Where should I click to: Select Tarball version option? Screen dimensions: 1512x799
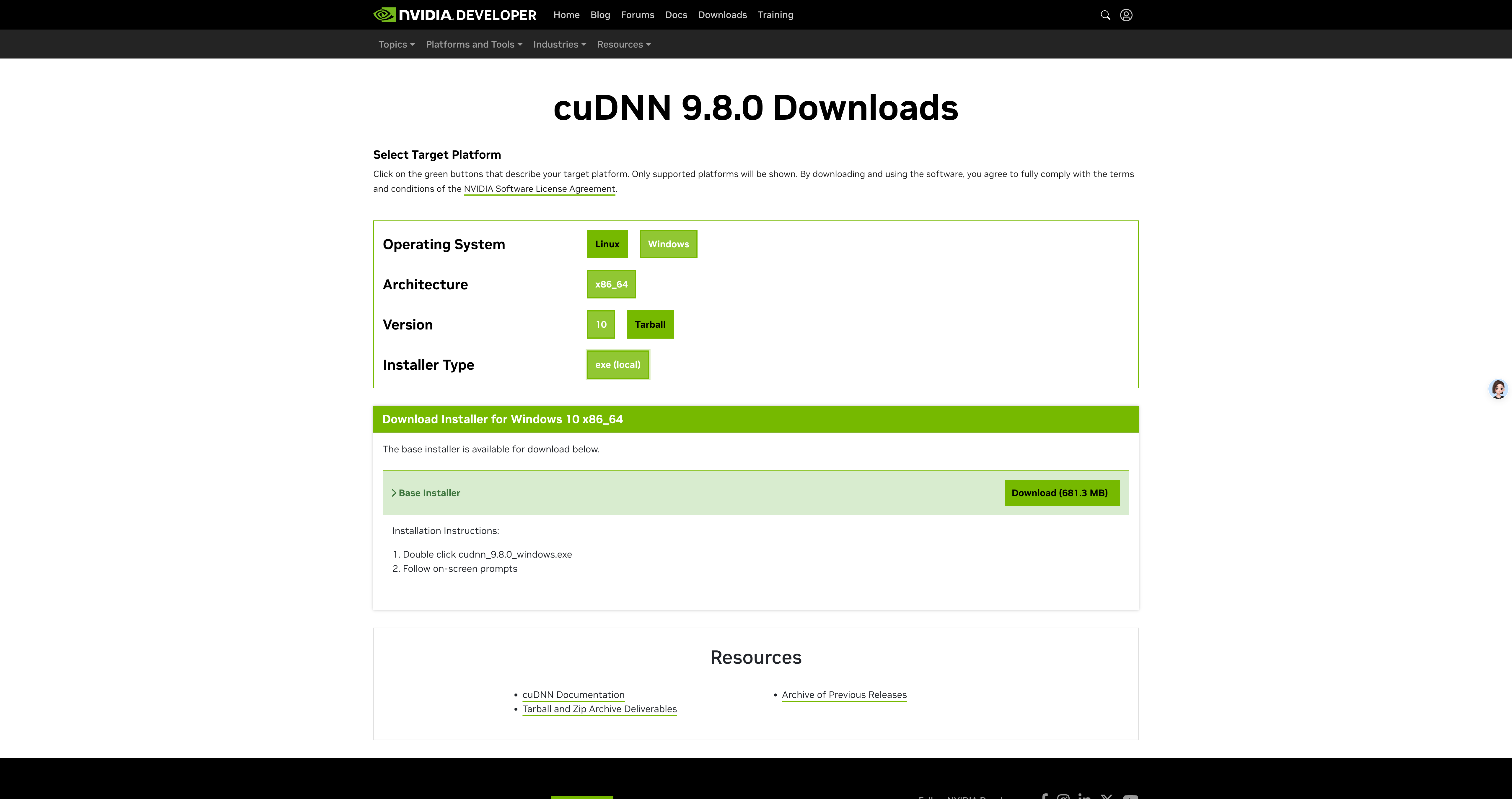(650, 324)
